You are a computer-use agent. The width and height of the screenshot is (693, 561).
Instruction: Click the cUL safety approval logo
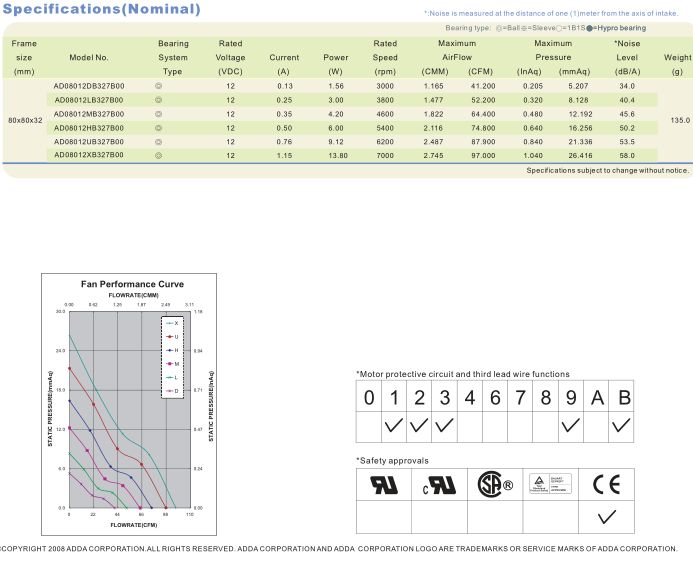coord(439,485)
